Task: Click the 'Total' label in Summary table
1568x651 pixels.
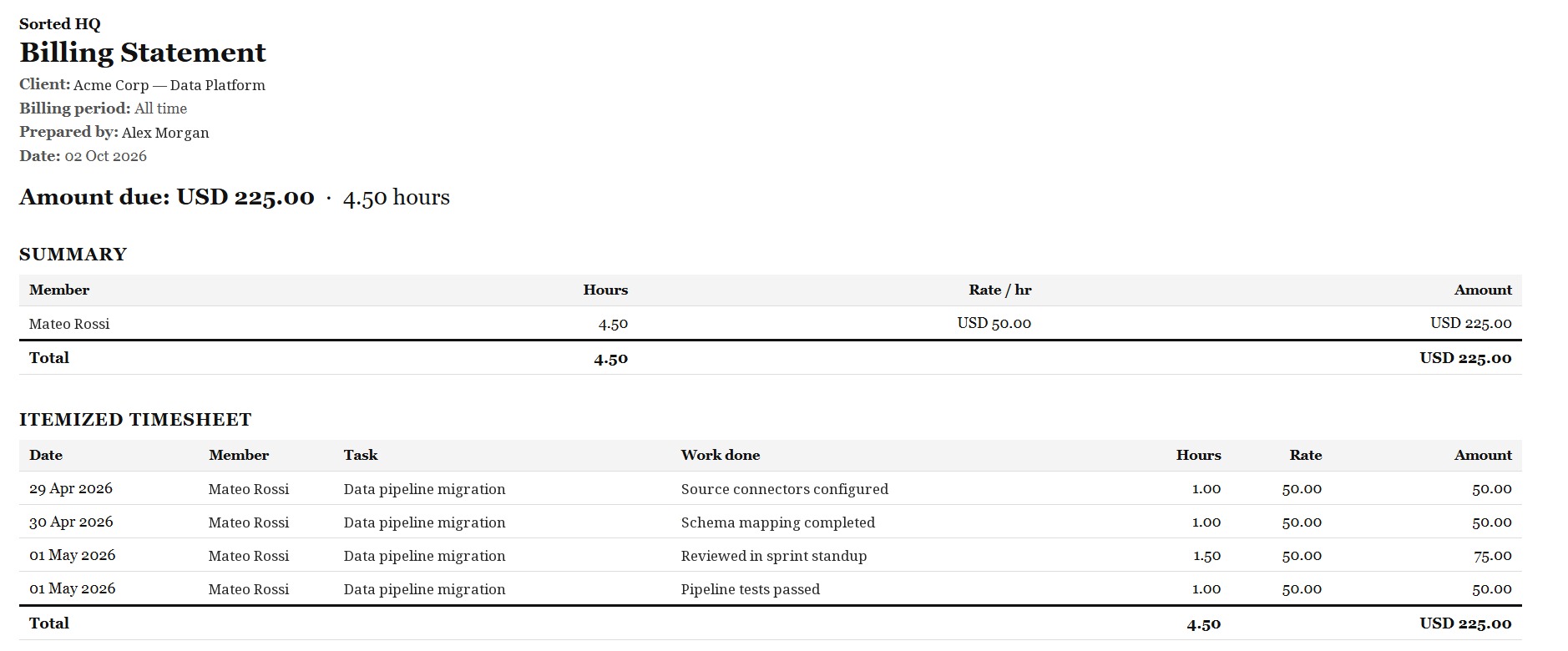Action: coord(49,358)
